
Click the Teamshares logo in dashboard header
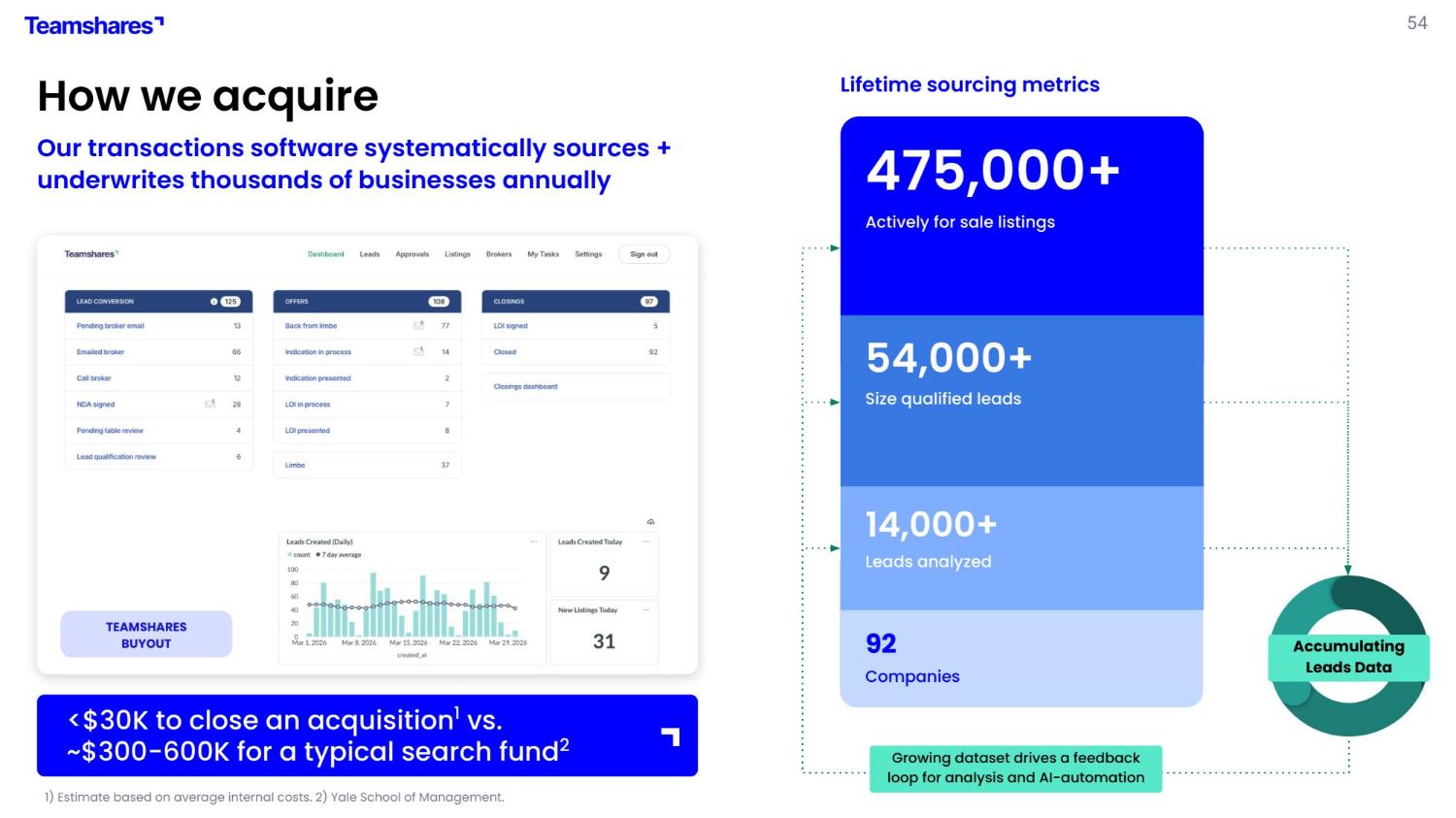click(x=91, y=254)
